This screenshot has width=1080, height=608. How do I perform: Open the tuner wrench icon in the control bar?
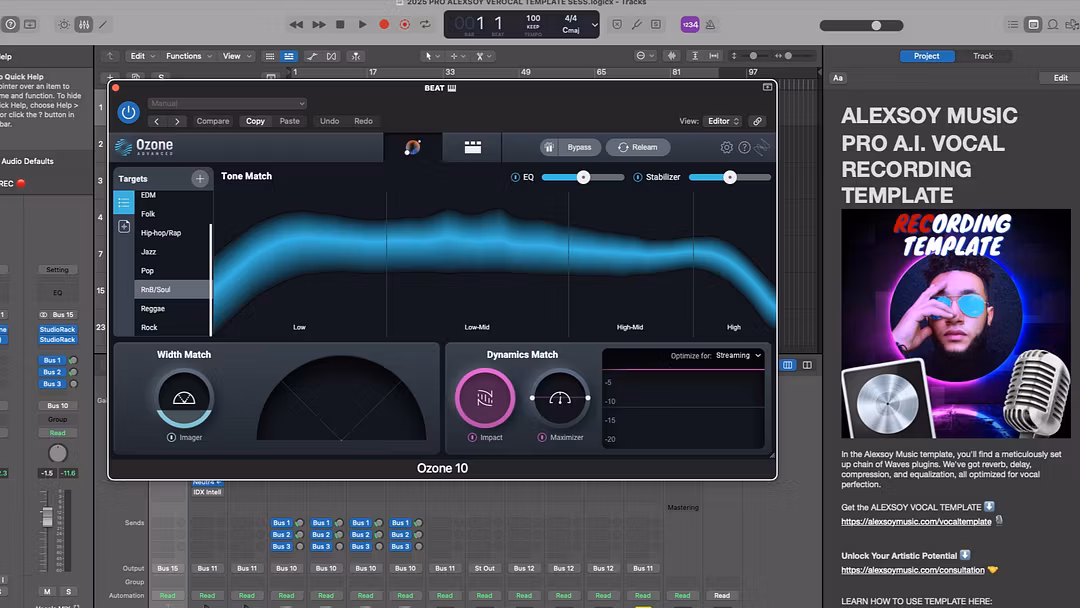point(636,25)
